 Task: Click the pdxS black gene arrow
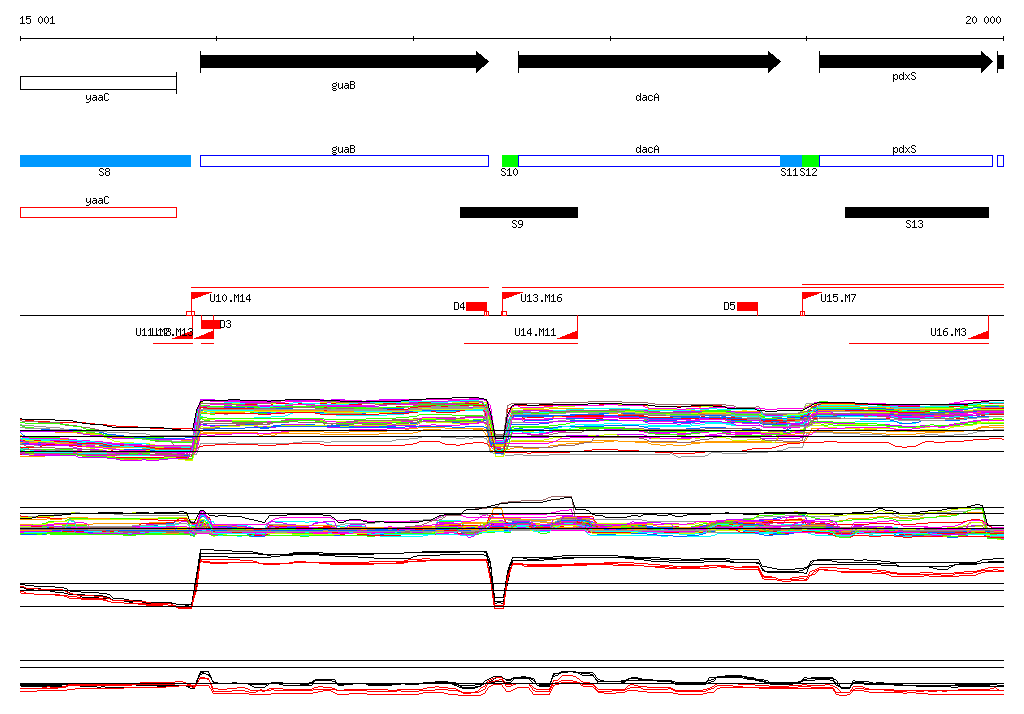pos(906,62)
